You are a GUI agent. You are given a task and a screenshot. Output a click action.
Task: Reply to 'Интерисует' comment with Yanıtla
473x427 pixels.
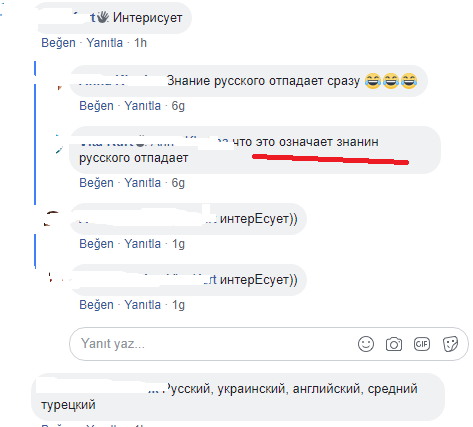(105, 43)
